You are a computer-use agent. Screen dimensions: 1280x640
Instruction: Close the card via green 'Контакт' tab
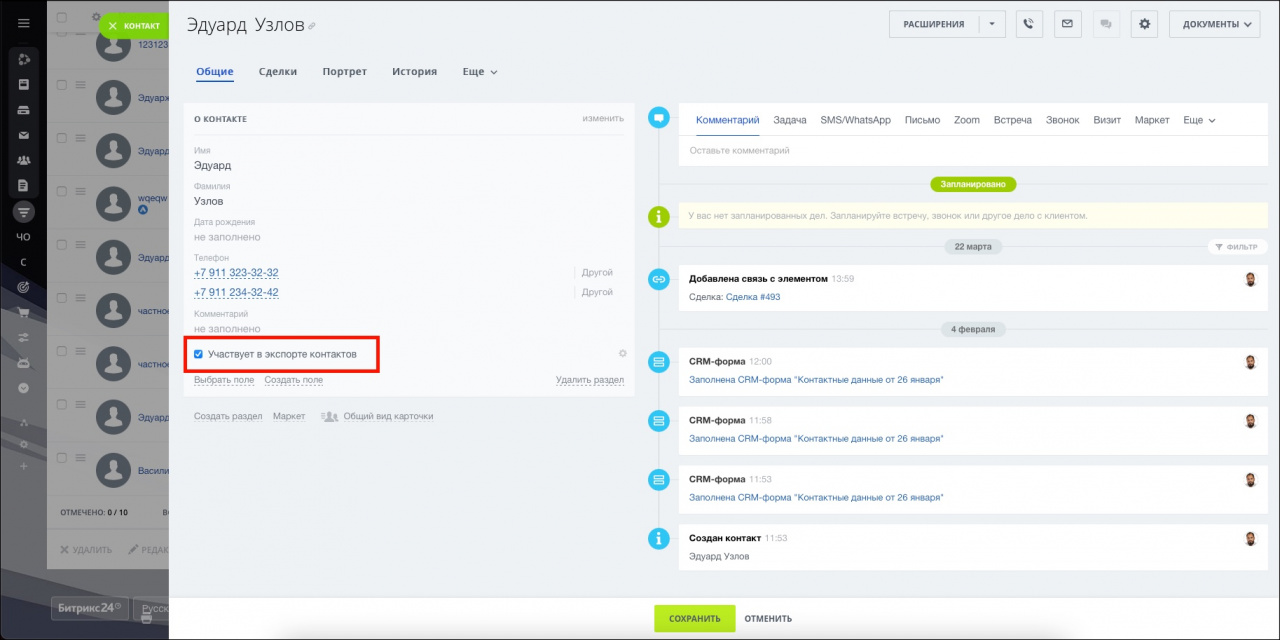coord(134,25)
